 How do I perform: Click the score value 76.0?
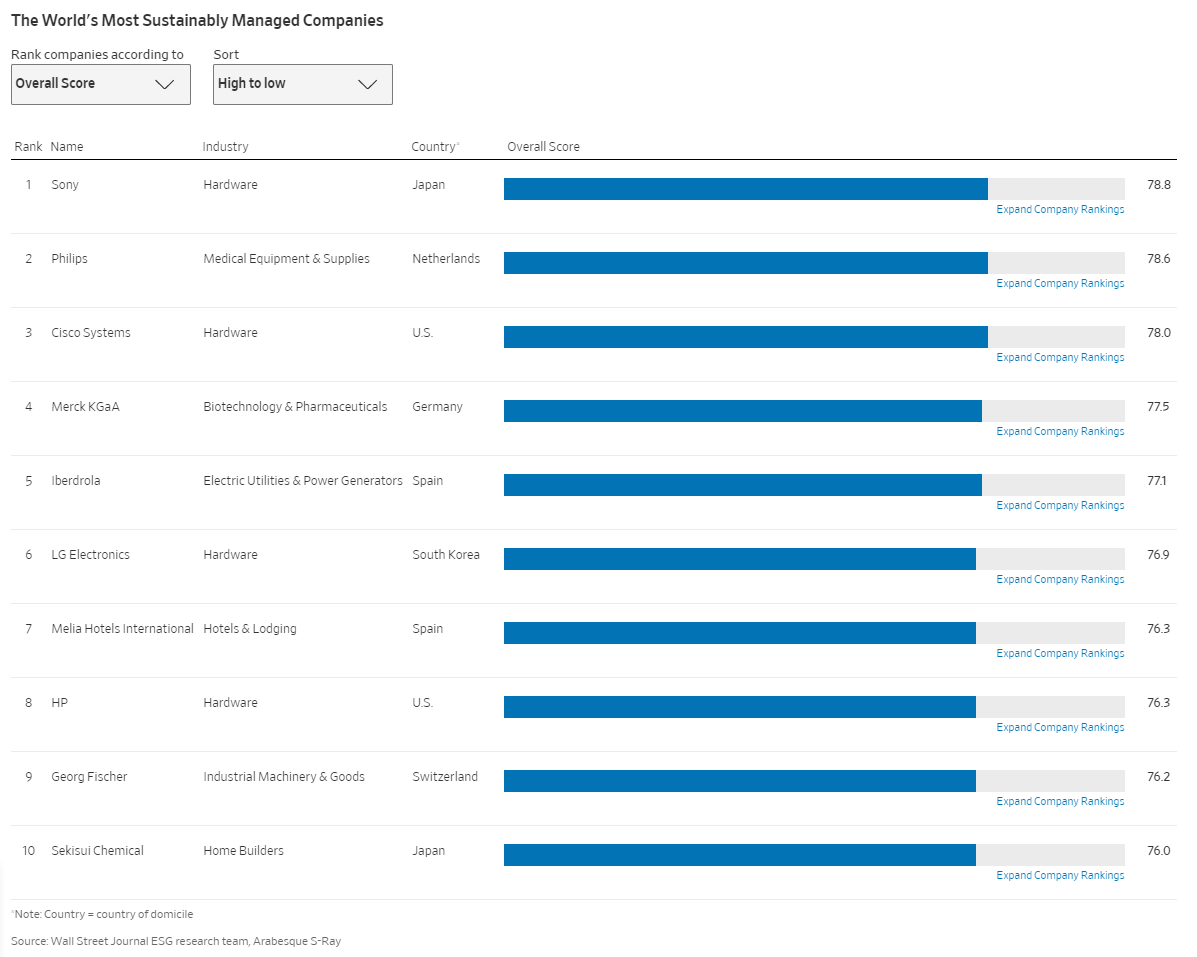click(1159, 851)
